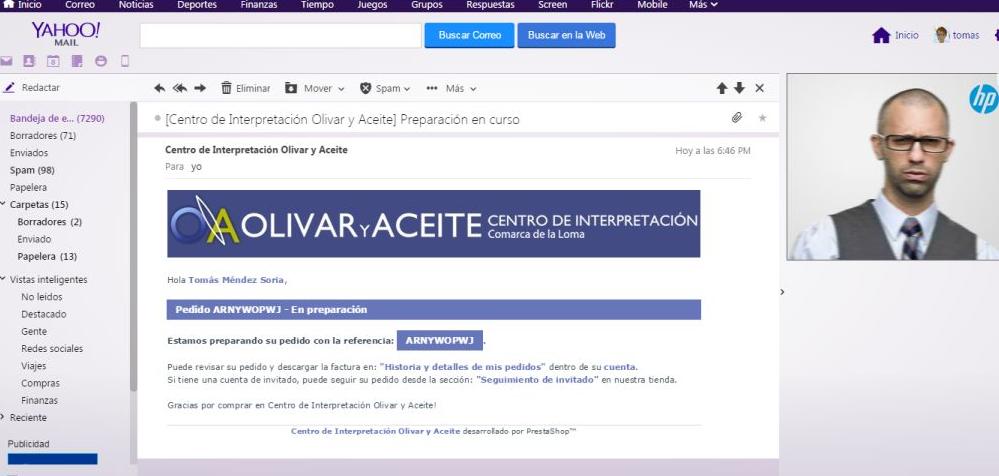Select the Compras smart view
Screen dimensions: 999x476
41,383
